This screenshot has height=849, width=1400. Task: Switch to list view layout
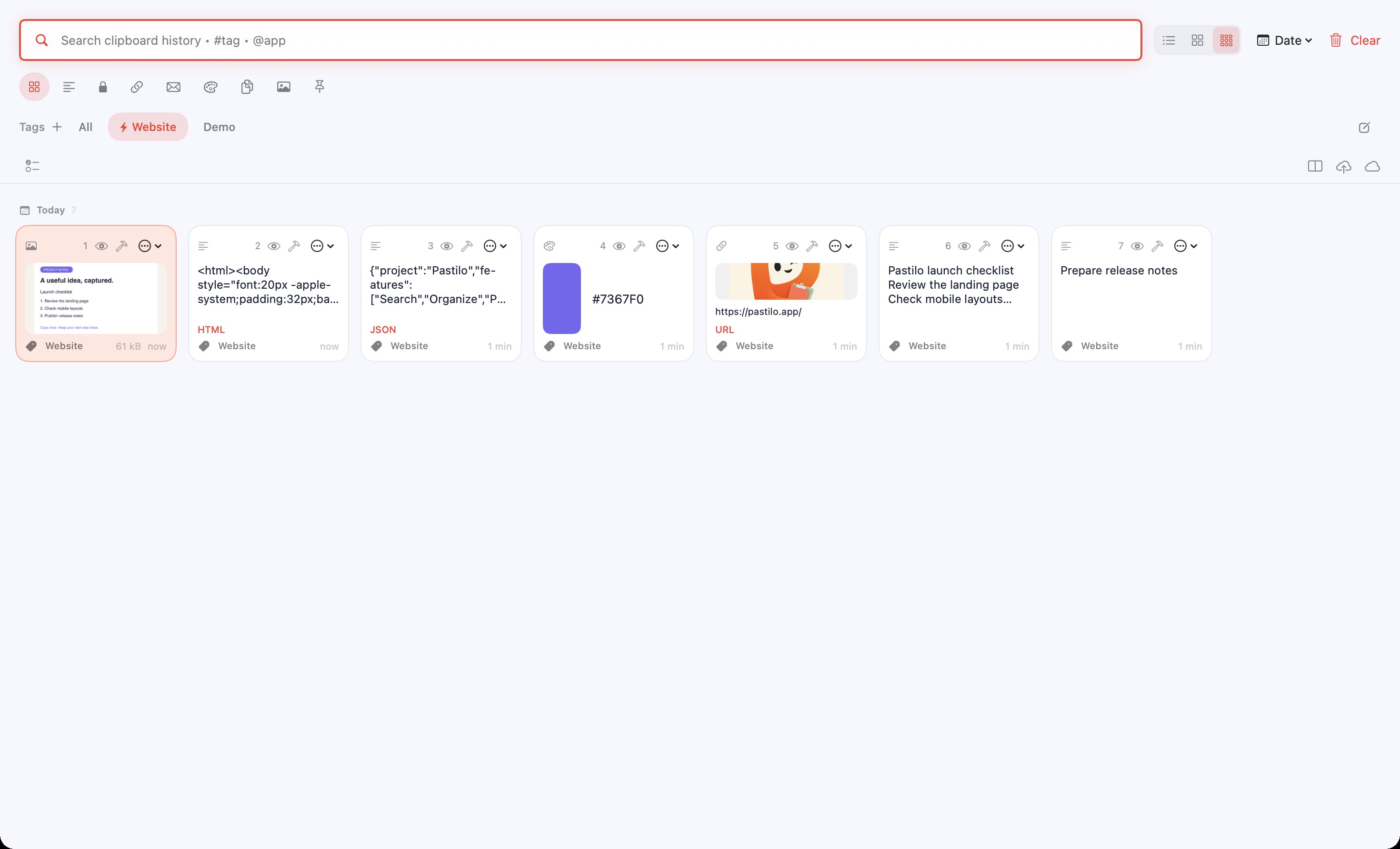pyautogui.click(x=1169, y=40)
